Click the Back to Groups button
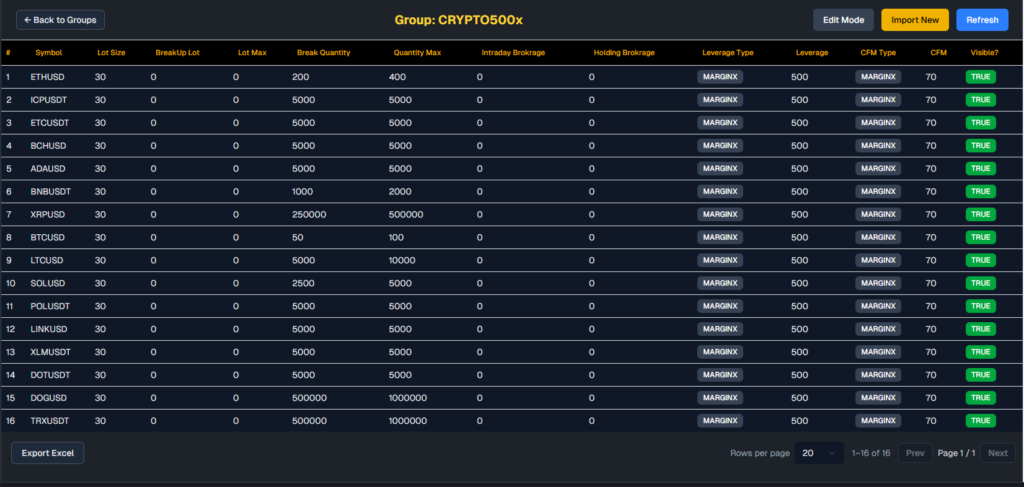The width and height of the screenshot is (1024, 487). pyautogui.click(x=60, y=20)
